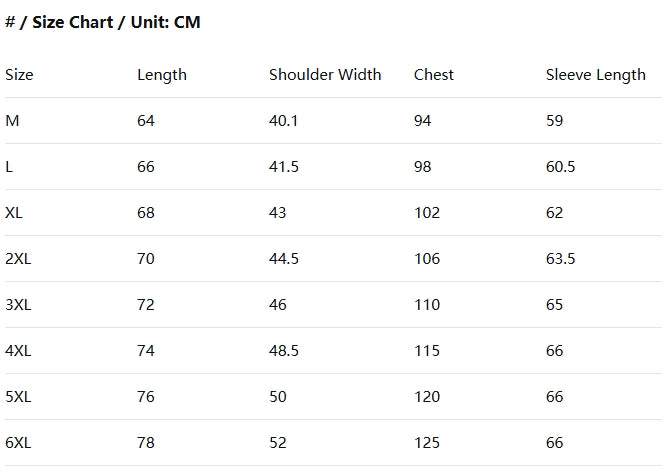
Task: Select the Length column header
Action: [x=162, y=75]
